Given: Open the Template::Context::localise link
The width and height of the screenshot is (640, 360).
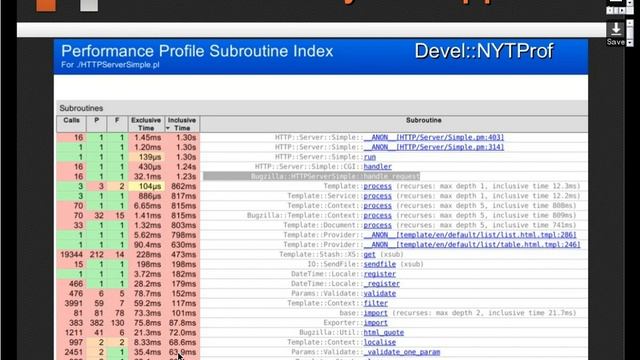Looking at the screenshot, I should 380,342.
